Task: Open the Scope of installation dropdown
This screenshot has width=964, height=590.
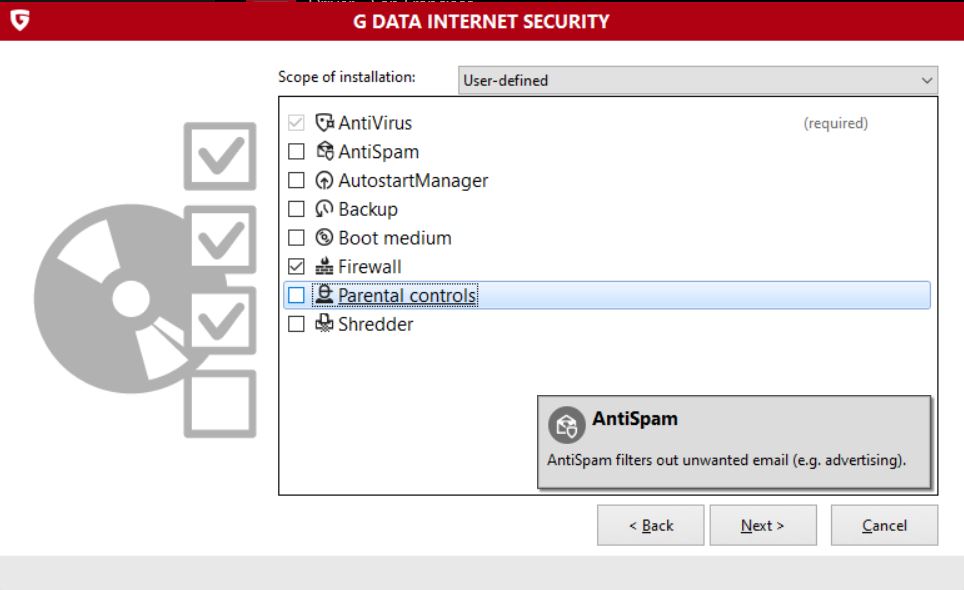Action: point(697,80)
